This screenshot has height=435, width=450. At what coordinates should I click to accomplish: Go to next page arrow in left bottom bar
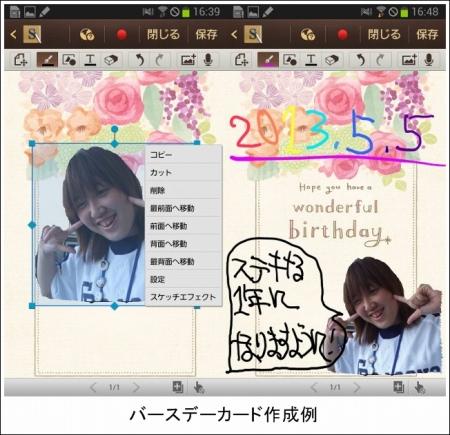coord(136,387)
